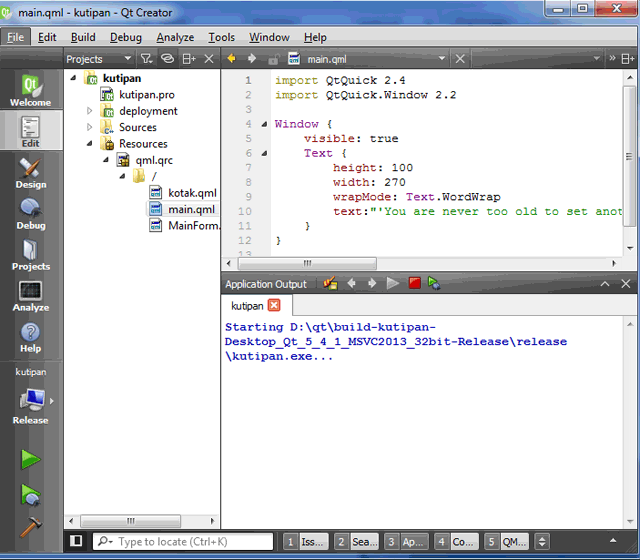Open the Debug menu
This screenshot has height=560, width=640.
click(x=126, y=37)
